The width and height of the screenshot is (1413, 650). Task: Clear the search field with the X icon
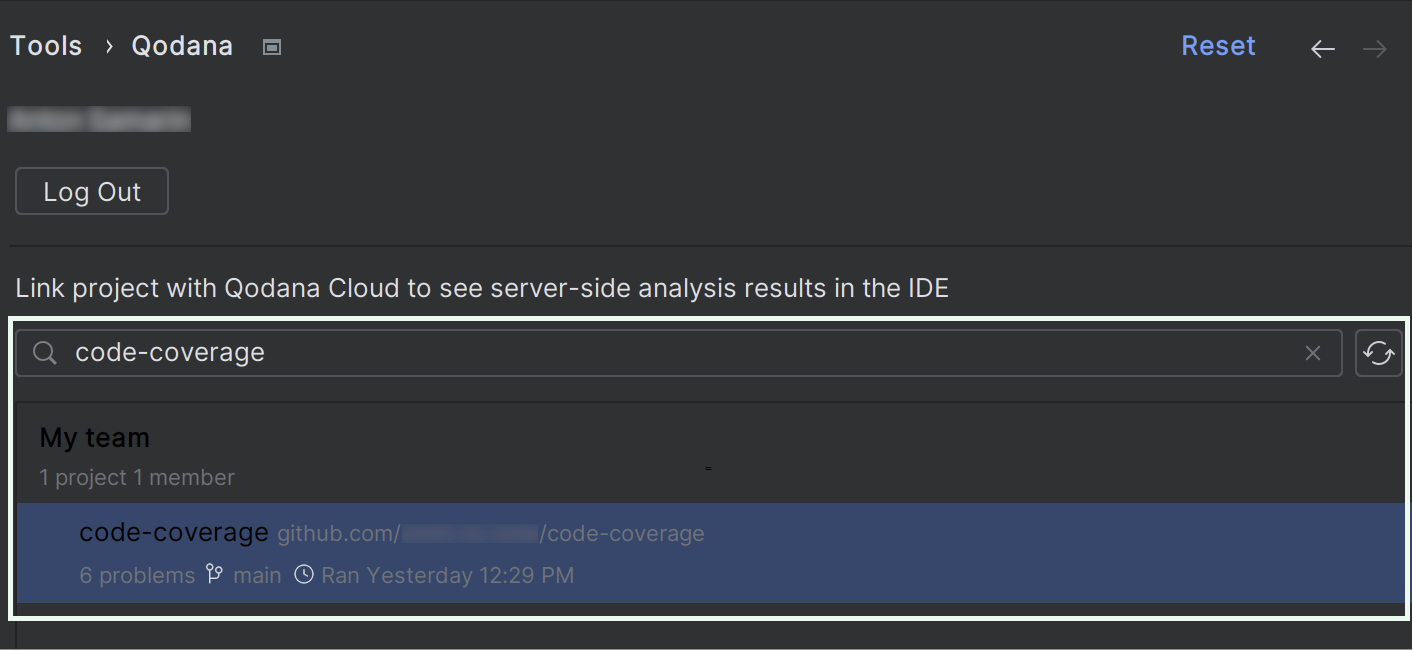point(1312,352)
